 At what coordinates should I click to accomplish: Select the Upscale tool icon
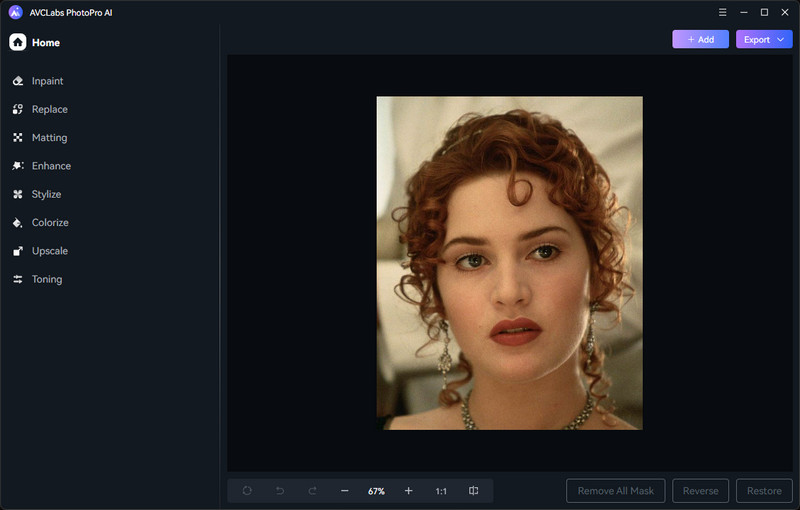(18, 251)
